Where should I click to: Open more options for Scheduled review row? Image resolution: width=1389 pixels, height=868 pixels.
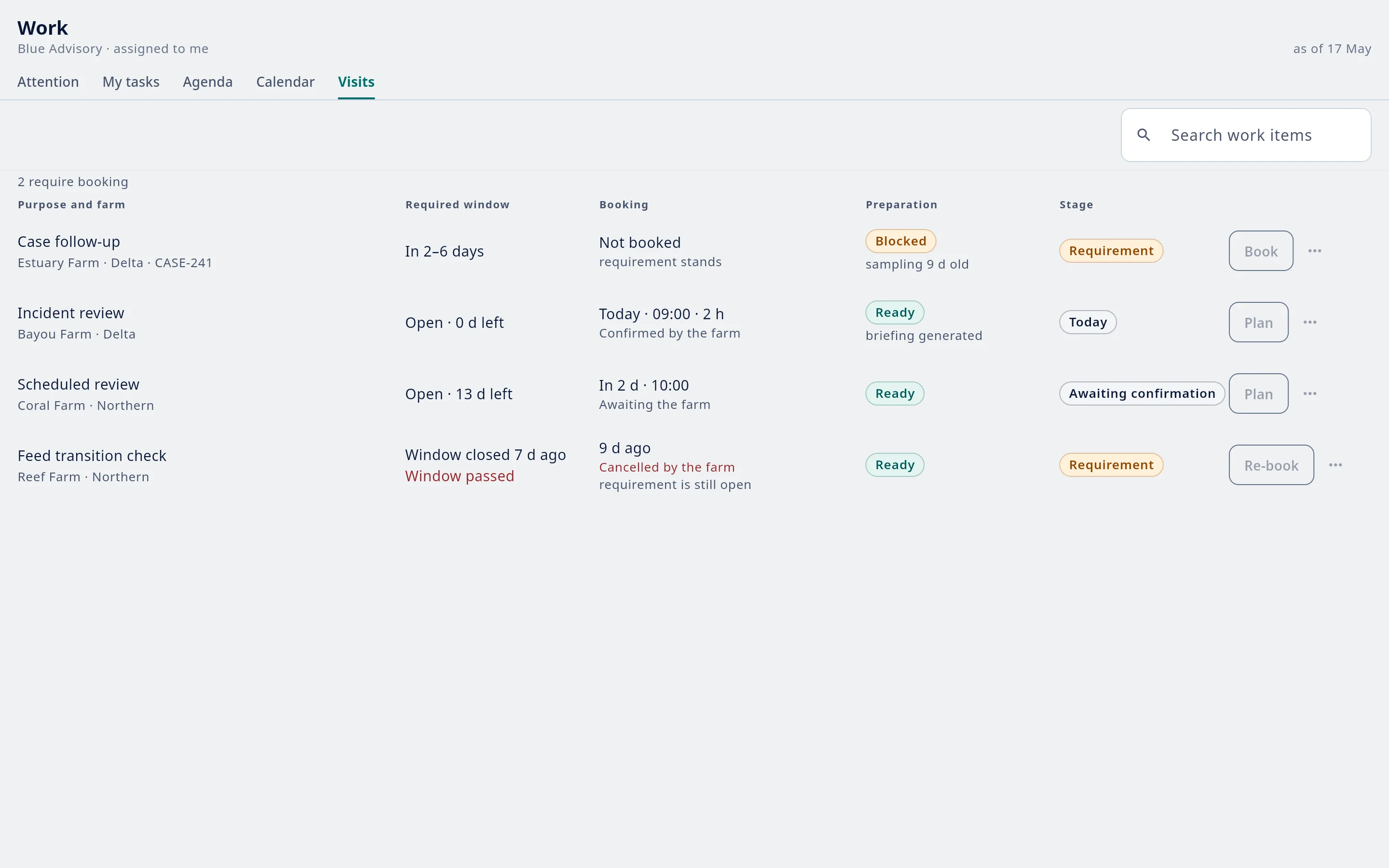coord(1310,393)
